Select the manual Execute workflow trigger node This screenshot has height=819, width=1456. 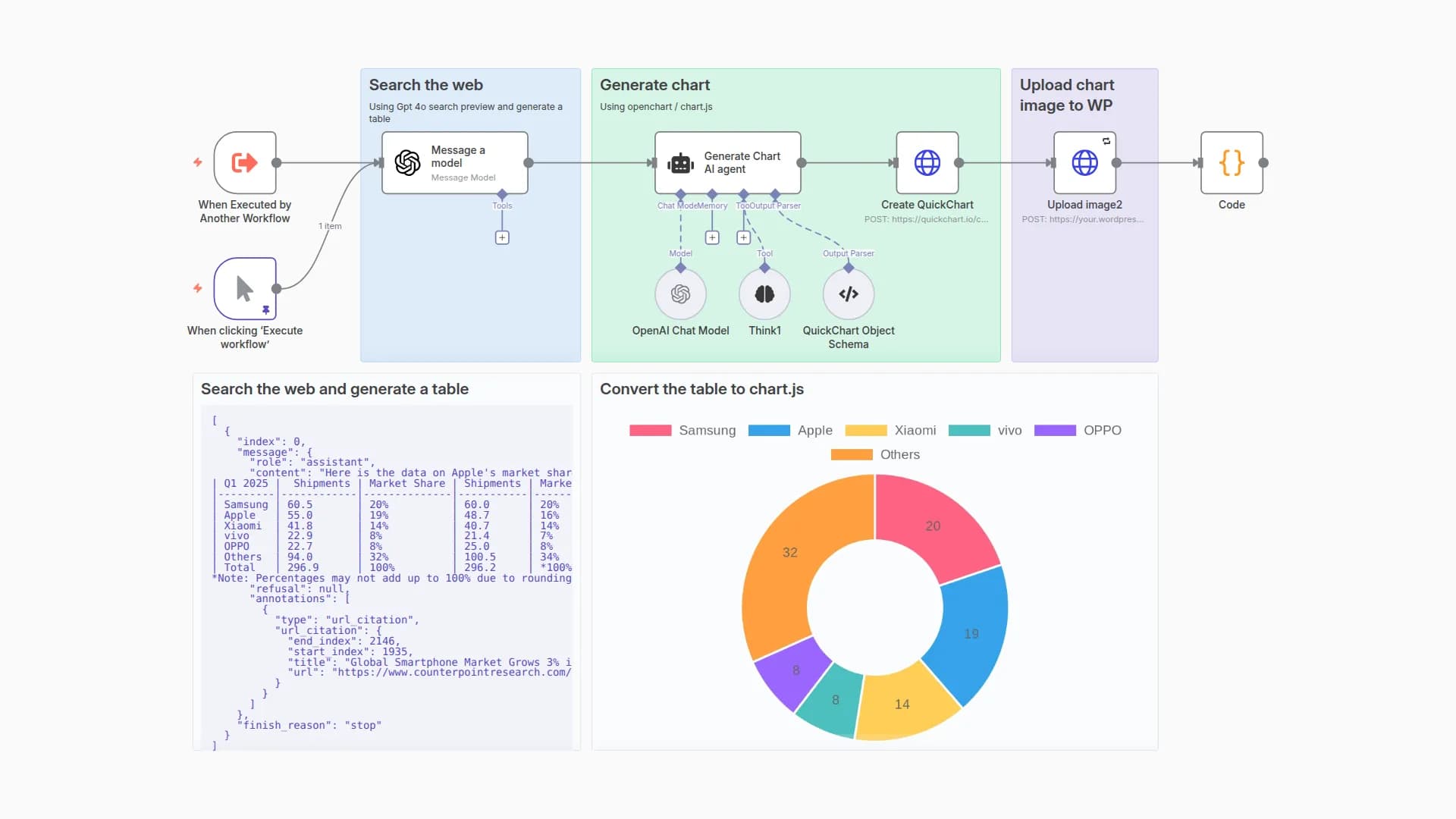(245, 288)
